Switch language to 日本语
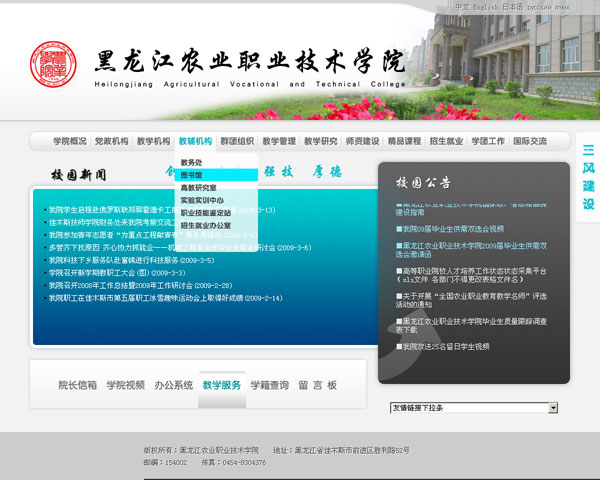 pyautogui.click(x=512, y=7)
